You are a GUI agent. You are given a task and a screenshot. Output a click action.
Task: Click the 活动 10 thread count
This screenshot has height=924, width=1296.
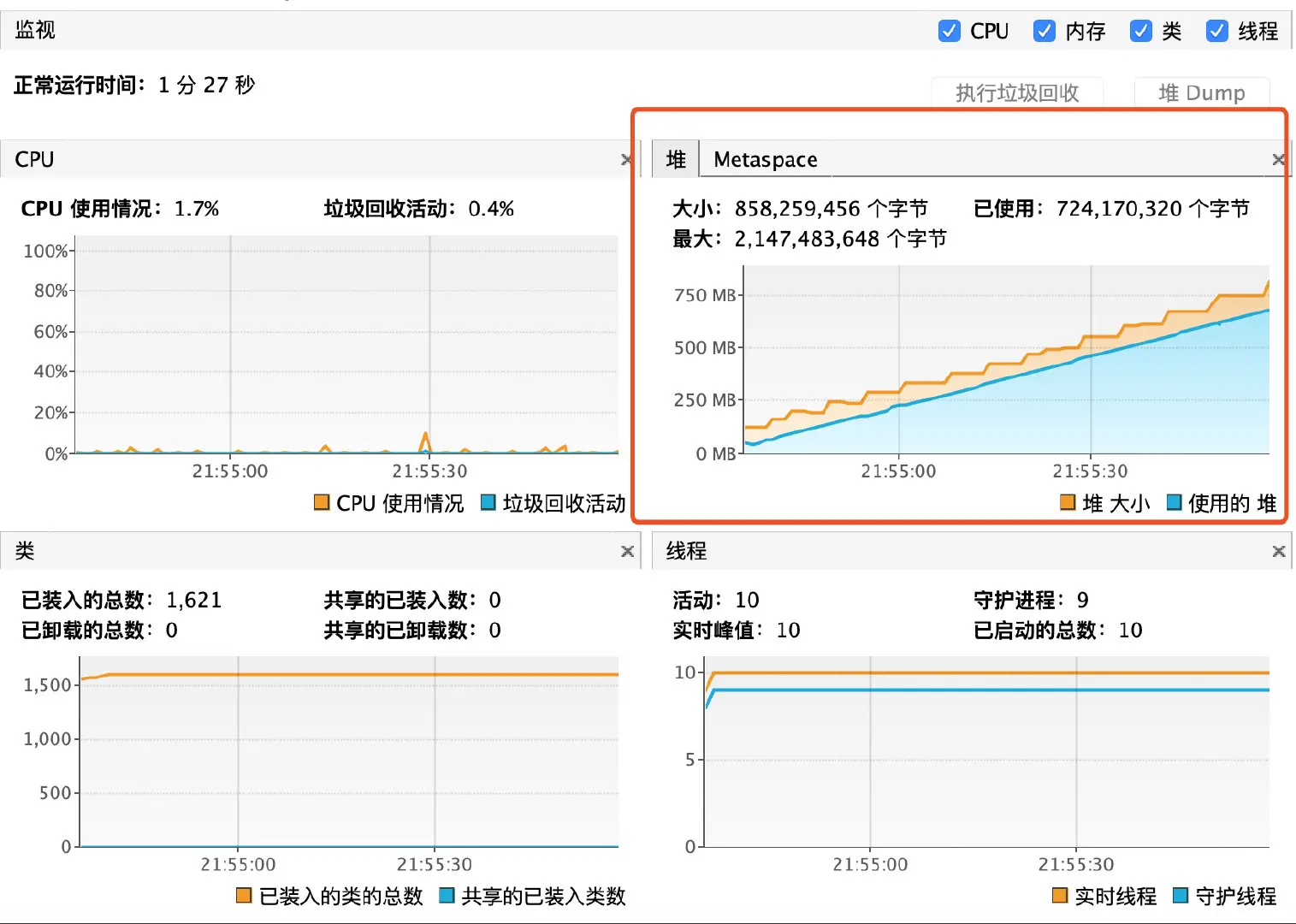(x=748, y=601)
